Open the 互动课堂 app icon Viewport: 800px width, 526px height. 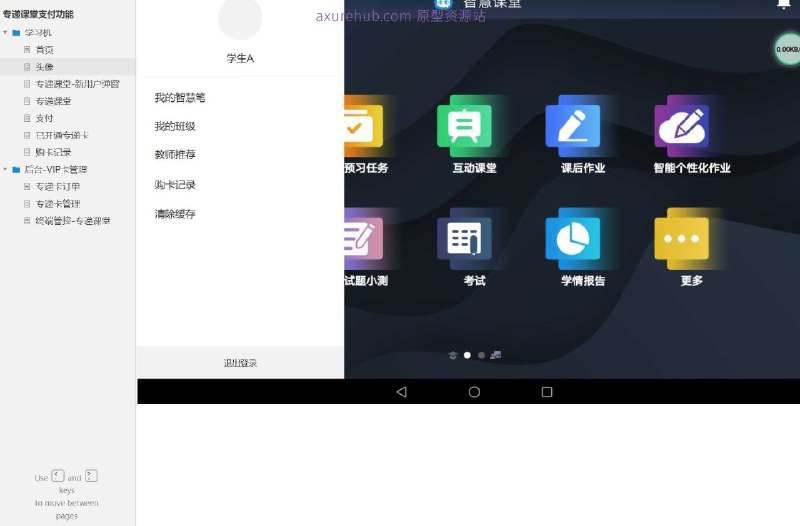(464, 126)
